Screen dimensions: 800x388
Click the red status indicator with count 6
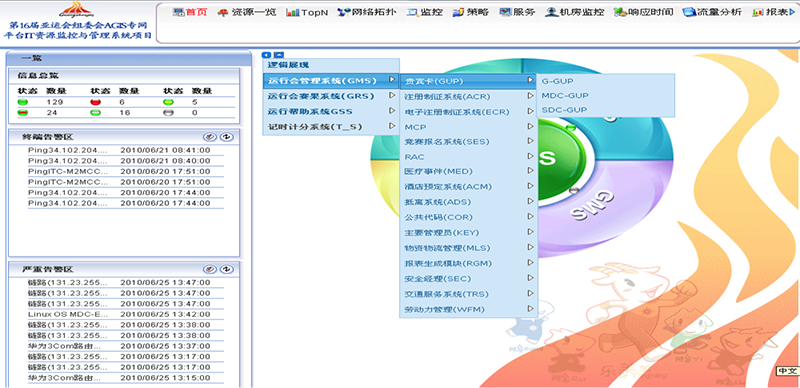point(95,102)
